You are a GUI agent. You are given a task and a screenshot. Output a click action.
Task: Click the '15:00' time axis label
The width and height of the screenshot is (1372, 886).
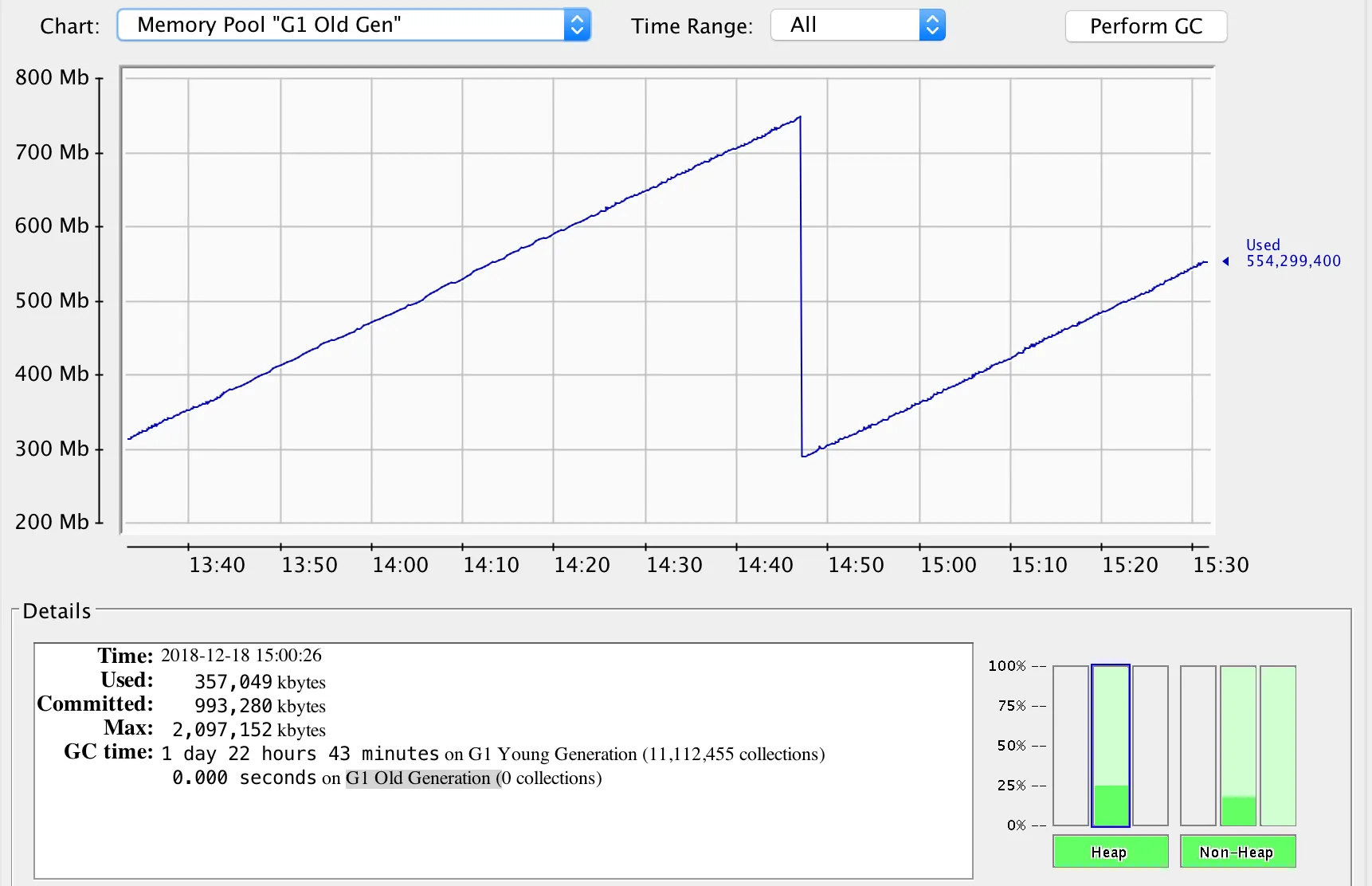tap(949, 565)
